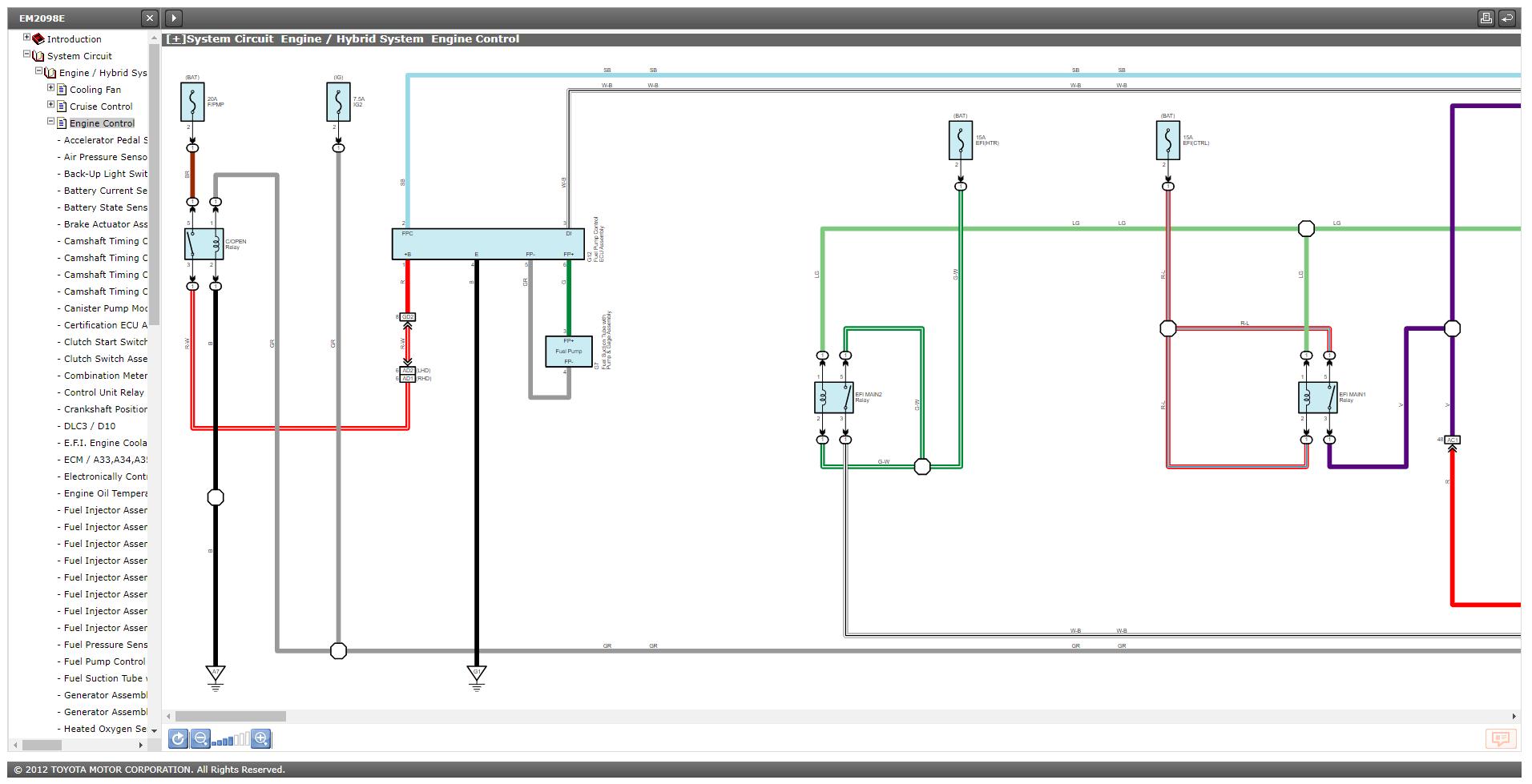
Task: Reset the diagram view with rotate icon
Action: coord(178,739)
